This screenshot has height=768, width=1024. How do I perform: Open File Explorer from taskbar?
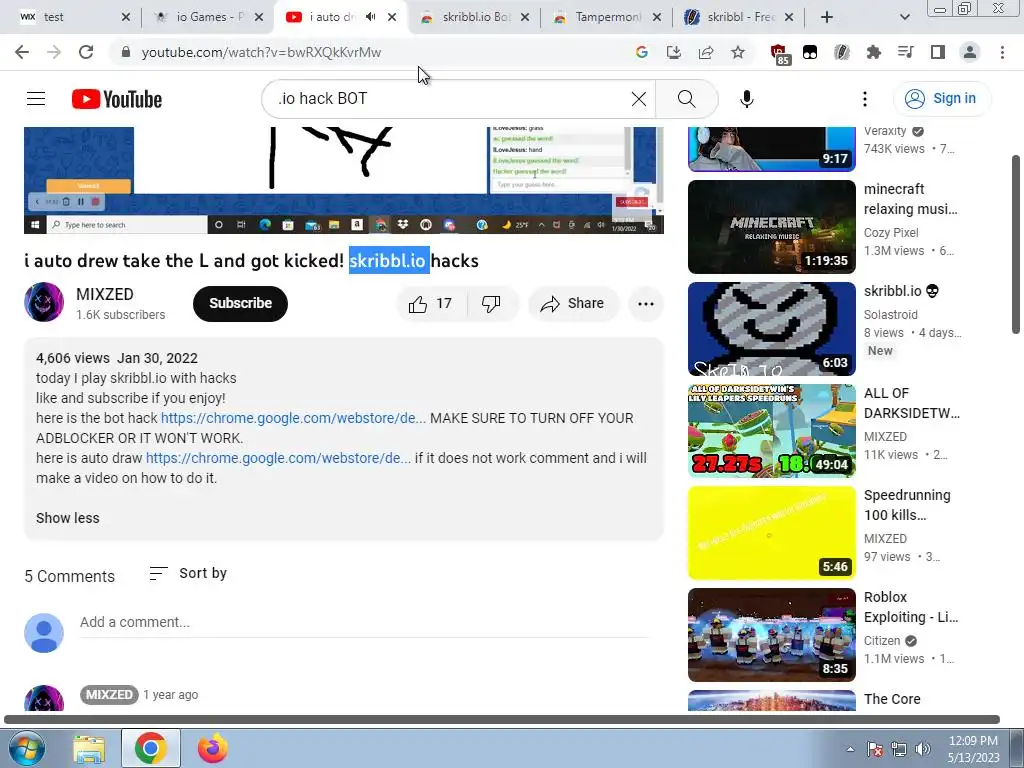89,749
